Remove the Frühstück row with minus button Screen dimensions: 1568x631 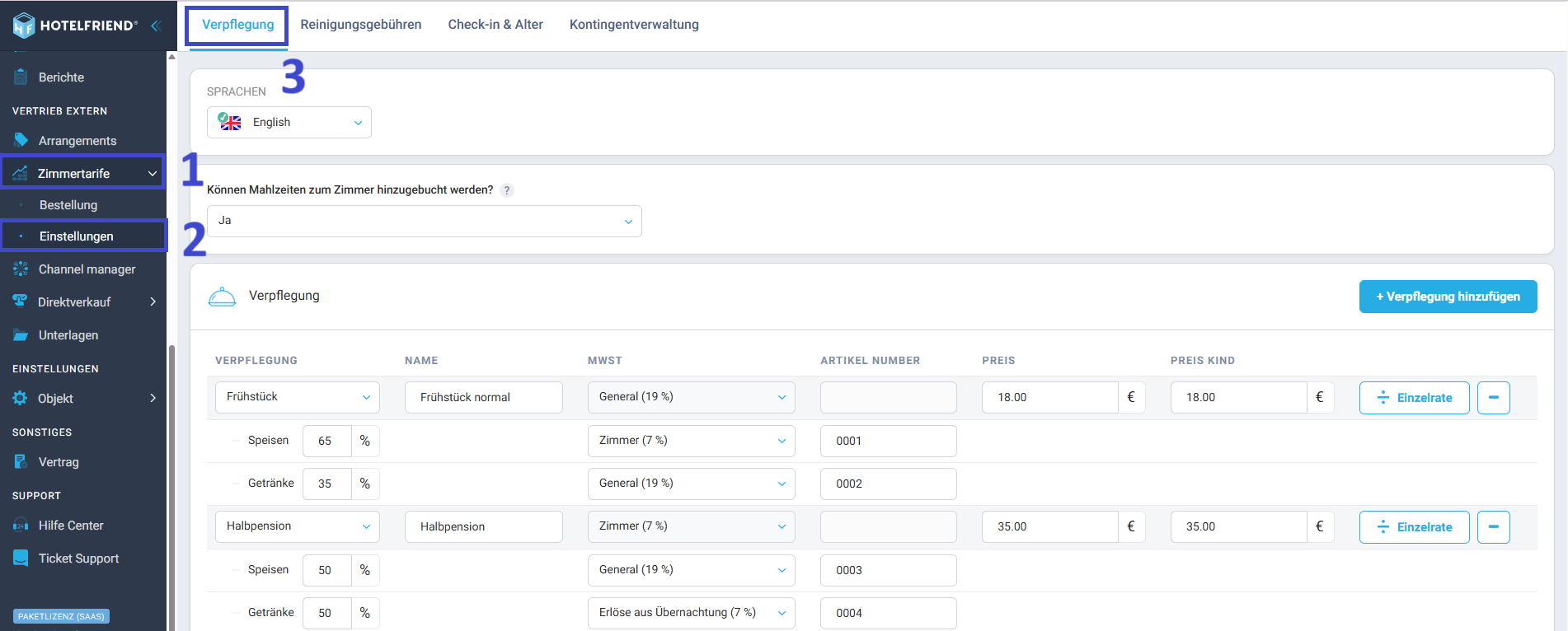[x=1493, y=397]
